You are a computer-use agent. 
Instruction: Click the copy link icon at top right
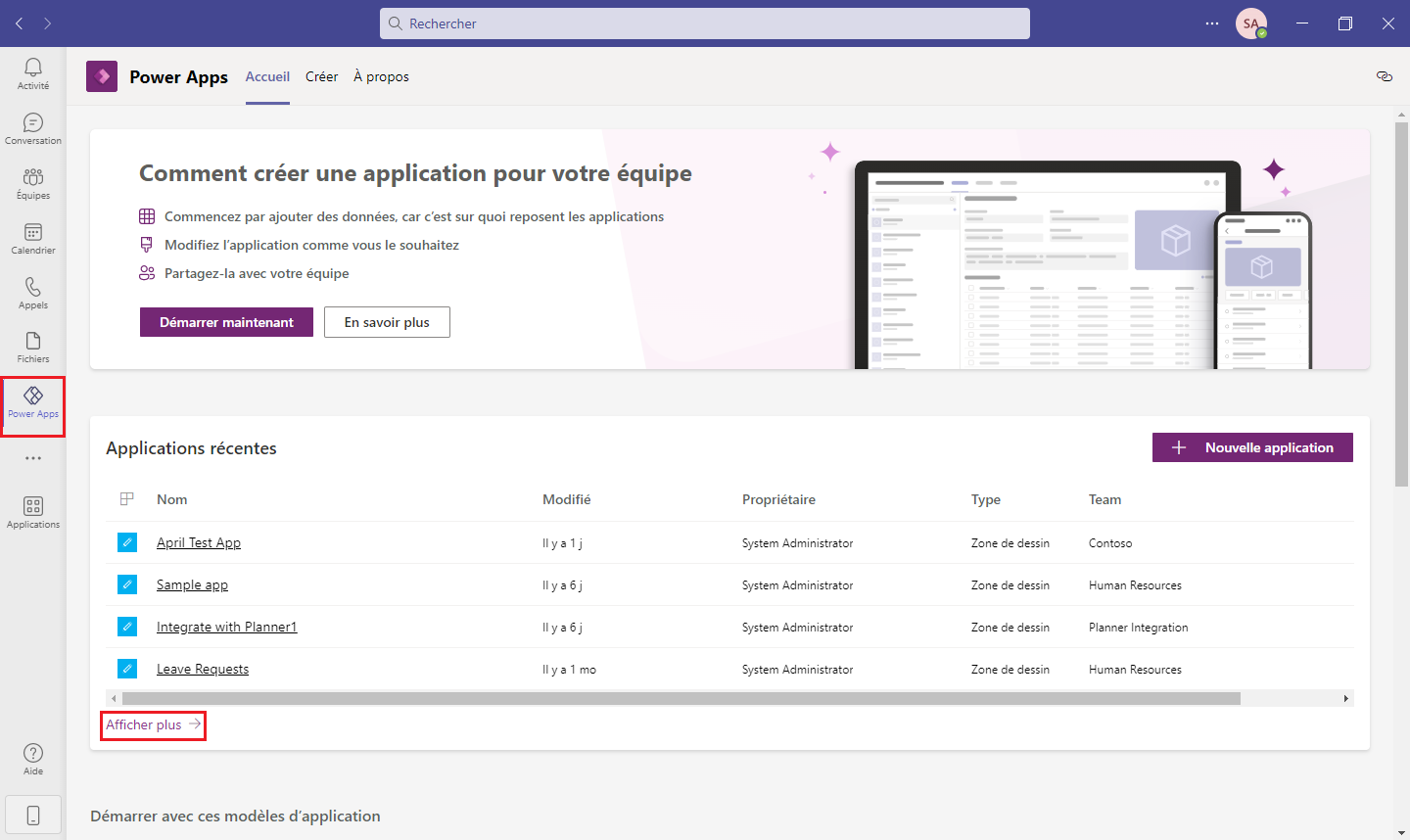pos(1385,76)
